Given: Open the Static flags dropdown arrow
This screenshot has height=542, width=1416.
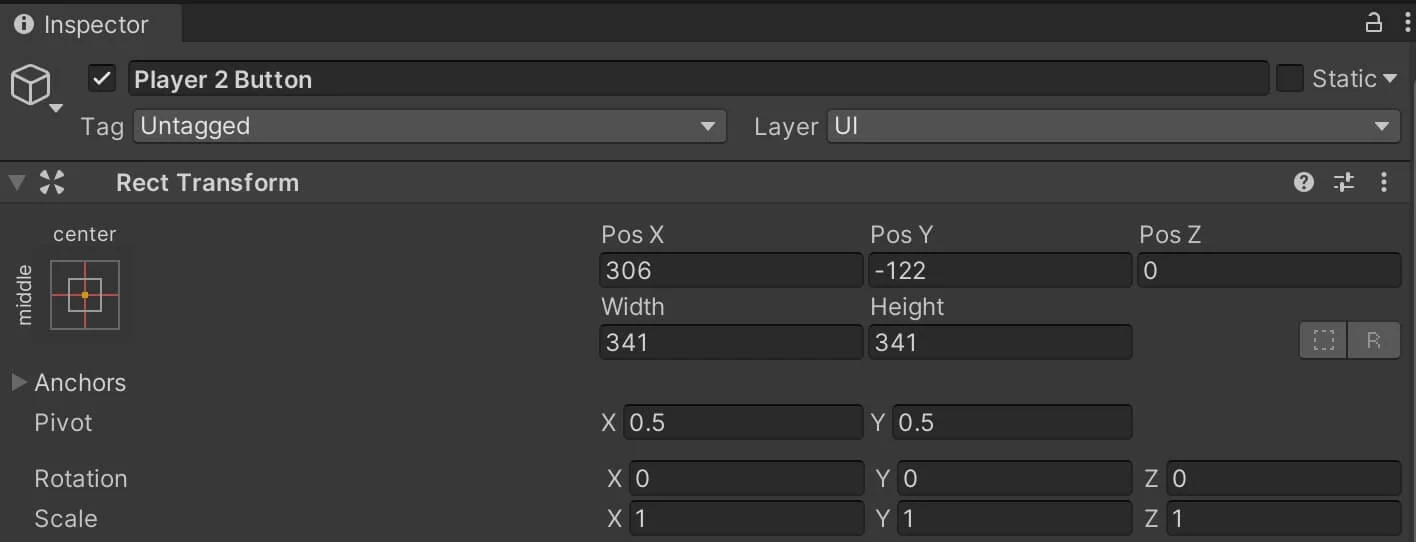Looking at the screenshot, I should click(1389, 79).
